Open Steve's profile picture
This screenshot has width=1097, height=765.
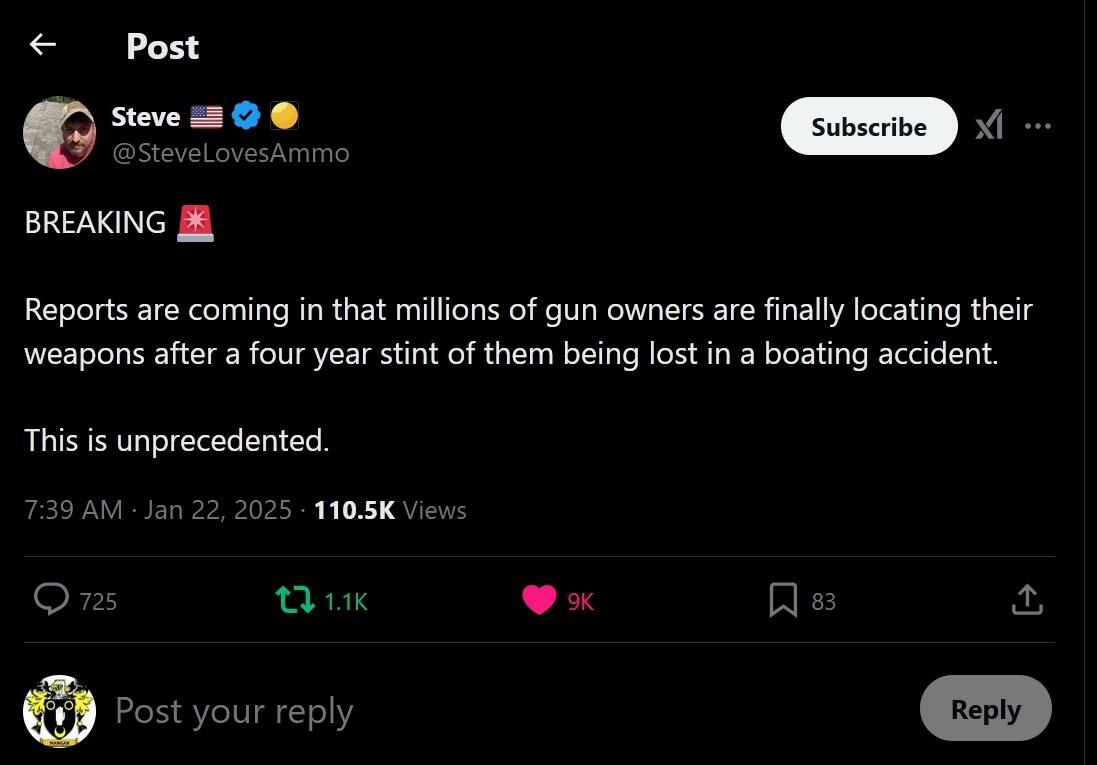click(x=59, y=133)
